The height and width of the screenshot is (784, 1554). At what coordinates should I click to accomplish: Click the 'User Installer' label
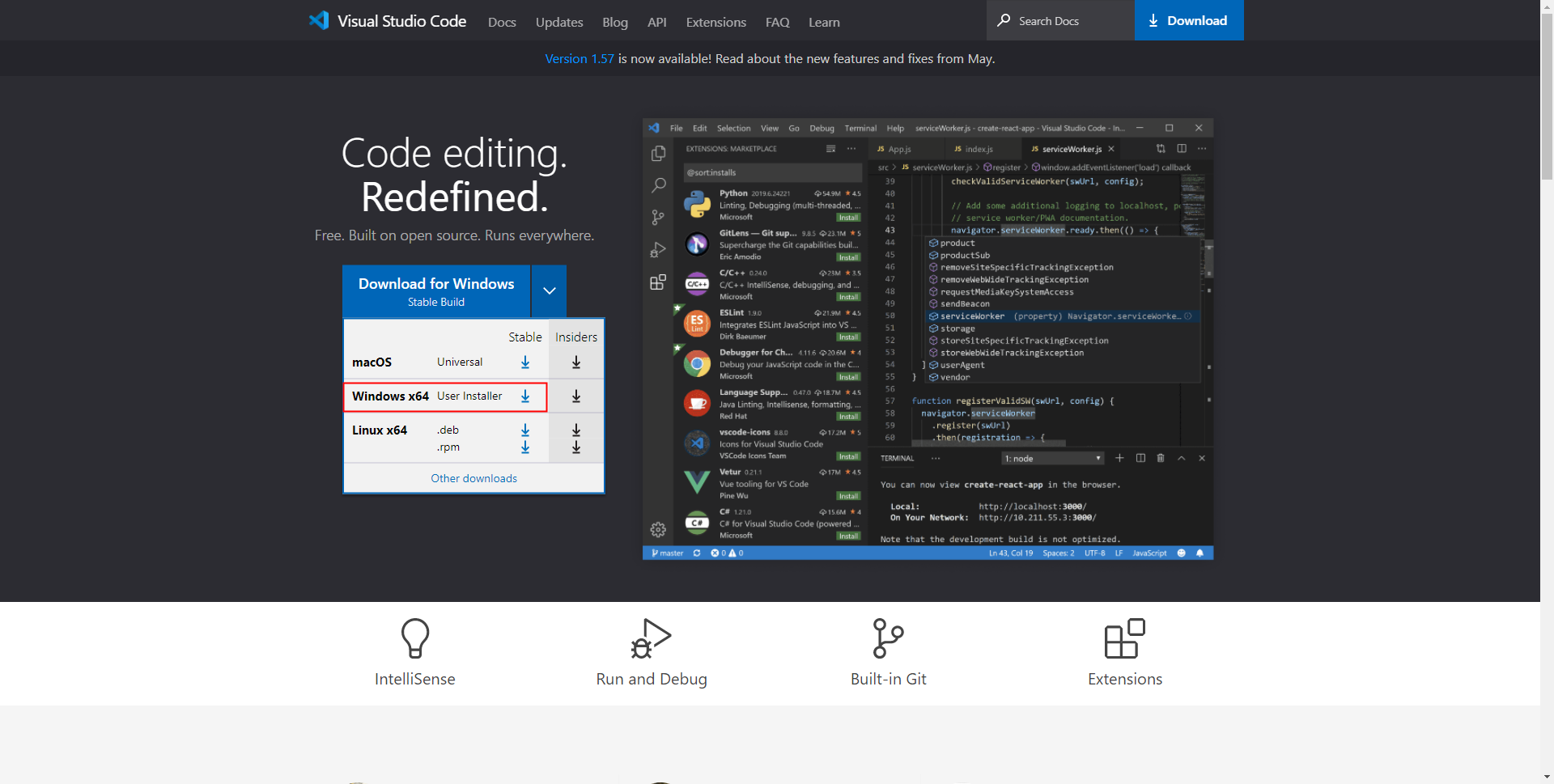click(469, 396)
